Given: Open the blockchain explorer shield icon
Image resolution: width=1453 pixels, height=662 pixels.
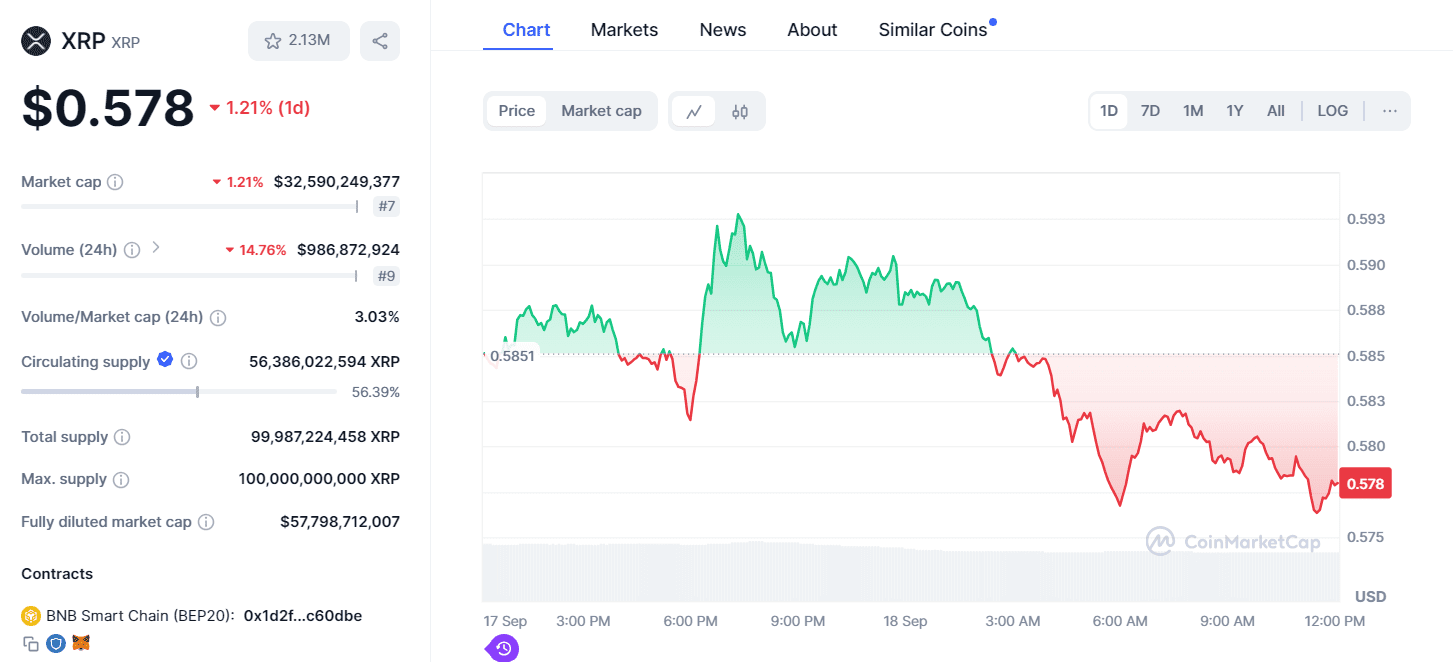Looking at the screenshot, I should tap(55, 643).
